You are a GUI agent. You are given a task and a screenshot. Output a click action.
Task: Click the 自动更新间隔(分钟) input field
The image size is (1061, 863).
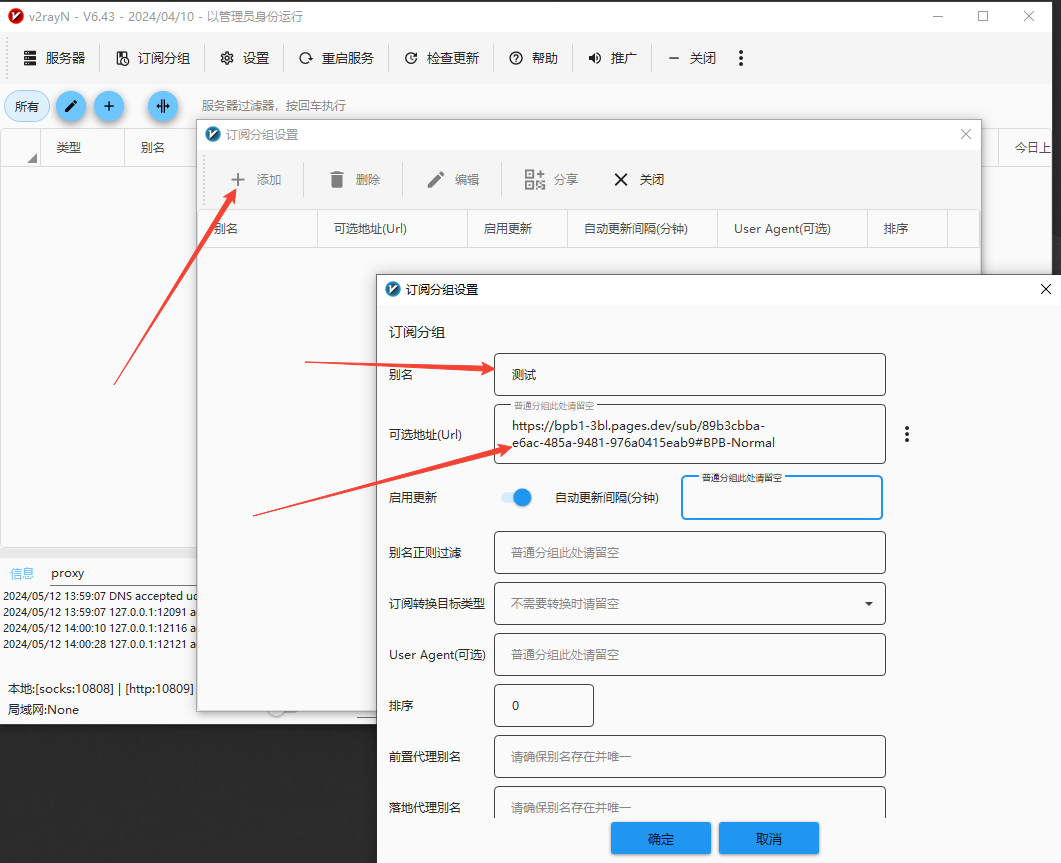(x=781, y=498)
